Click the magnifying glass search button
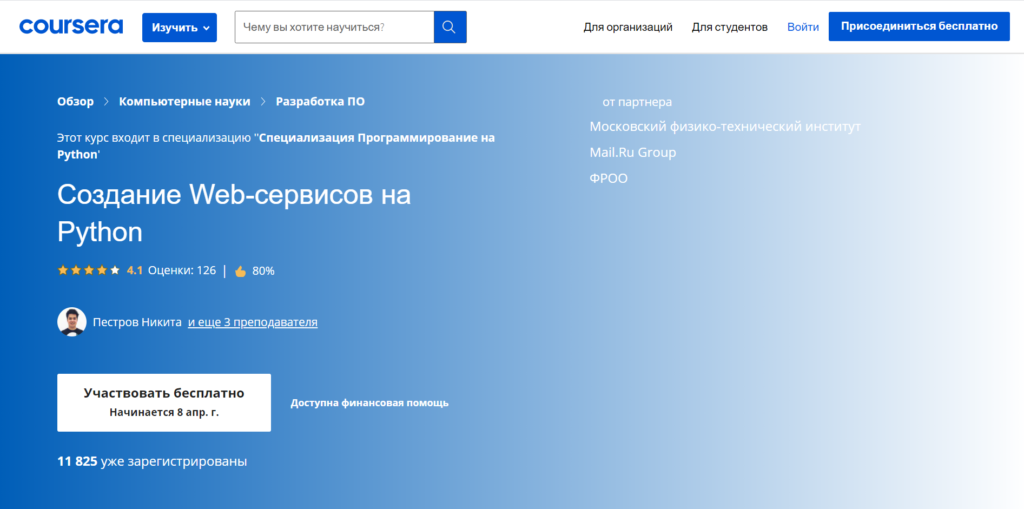Image resolution: width=1024 pixels, height=509 pixels. 449,27
